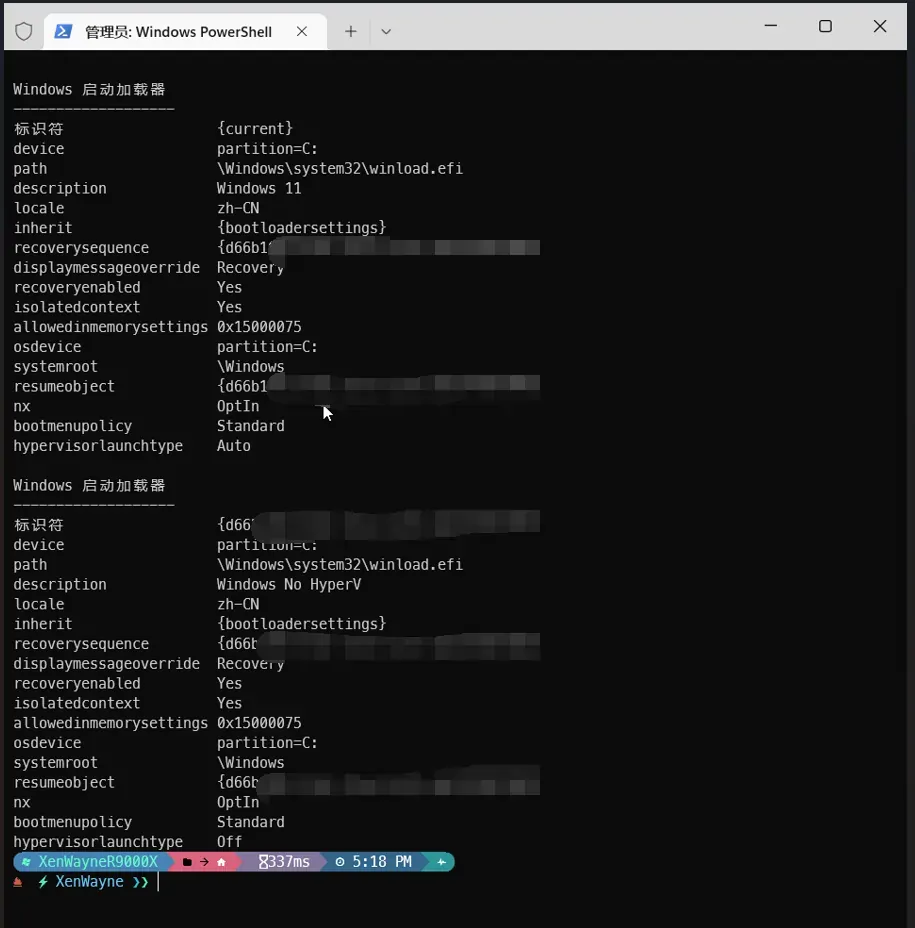Click the clock icon beside 5:18 PM

coord(340,862)
